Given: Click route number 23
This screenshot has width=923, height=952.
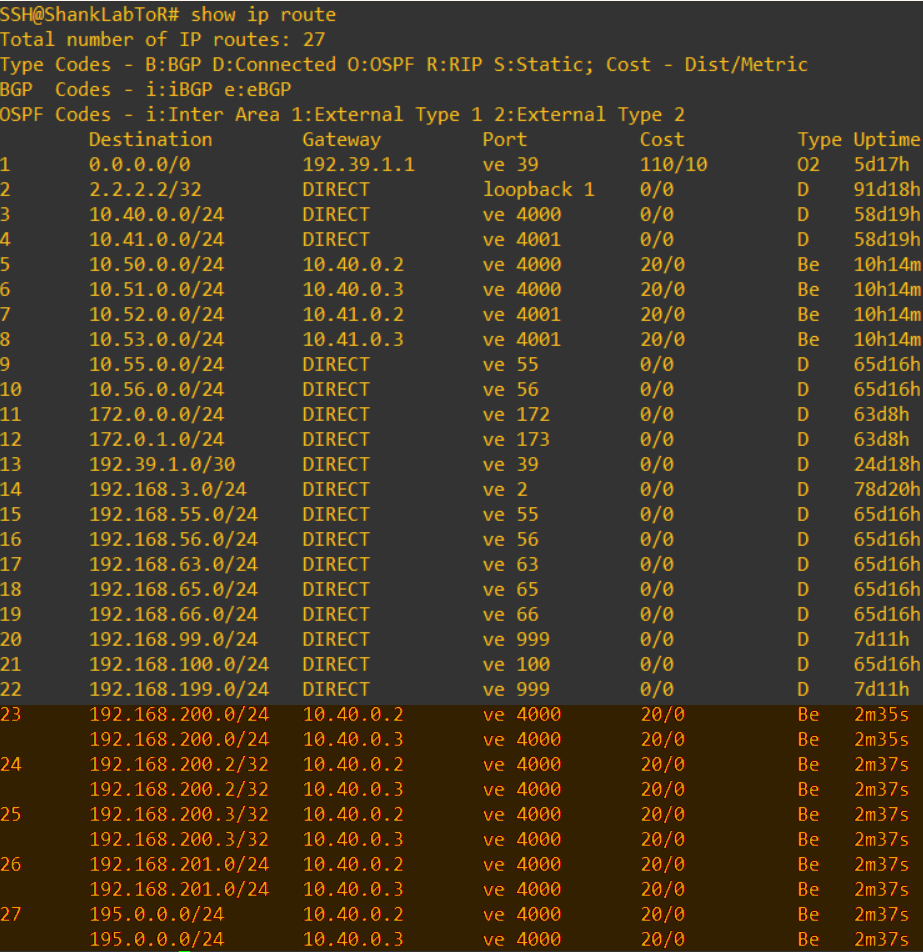Looking at the screenshot, I should (11, 714).
